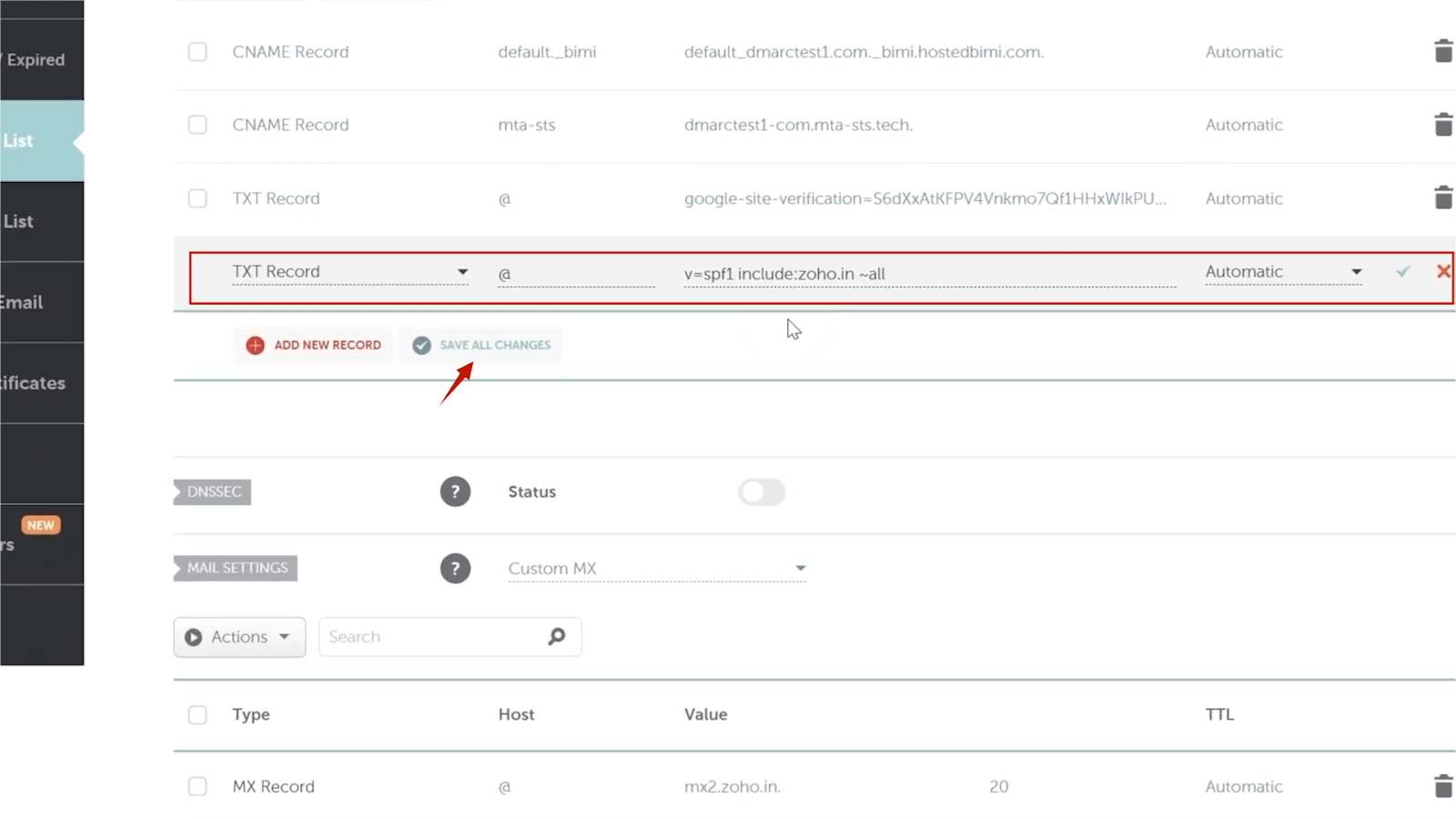Click the magnifier icon in the search box
1456x819 pixels.
(556, 636)
